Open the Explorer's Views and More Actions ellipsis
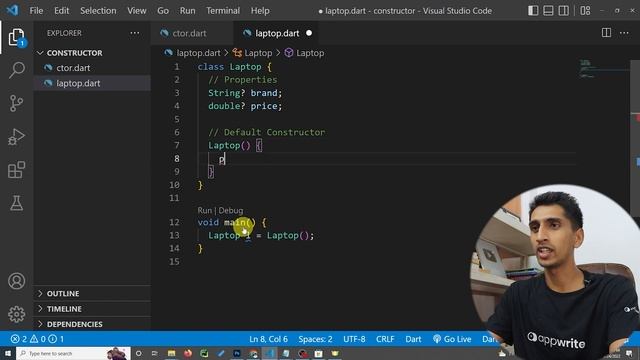 coord(134,33)
